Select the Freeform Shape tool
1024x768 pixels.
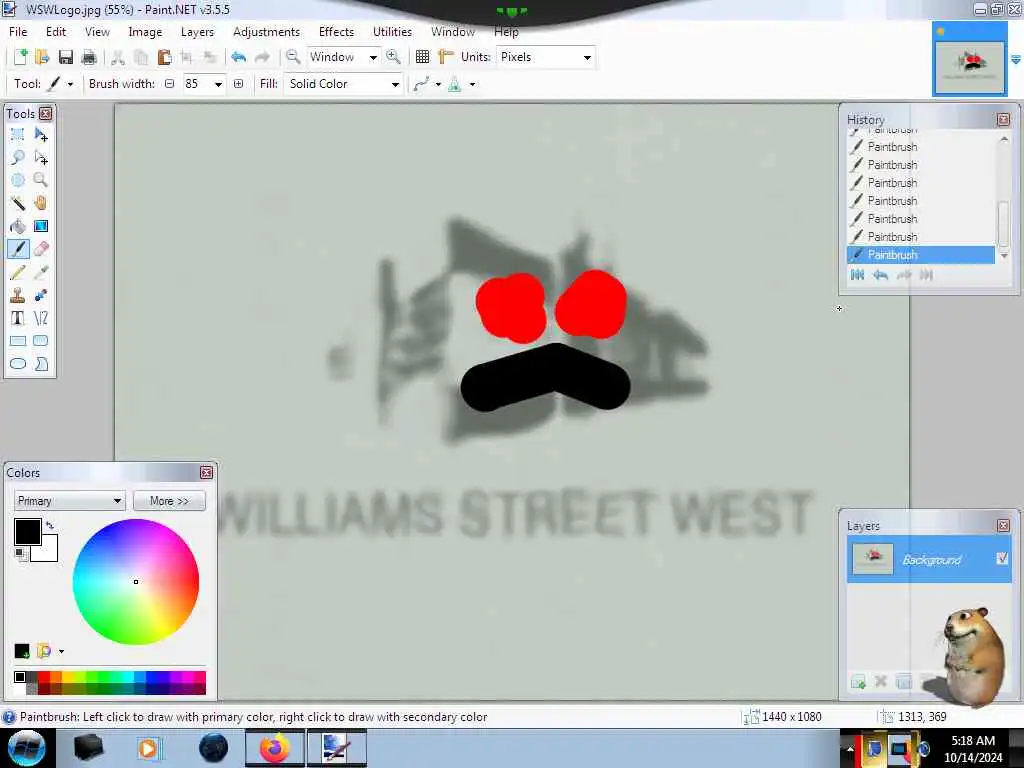tap(40, 364)
